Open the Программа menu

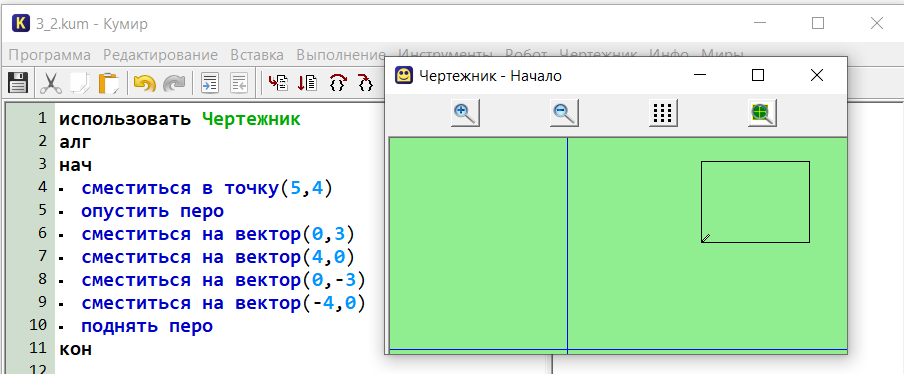coord(50,55)
